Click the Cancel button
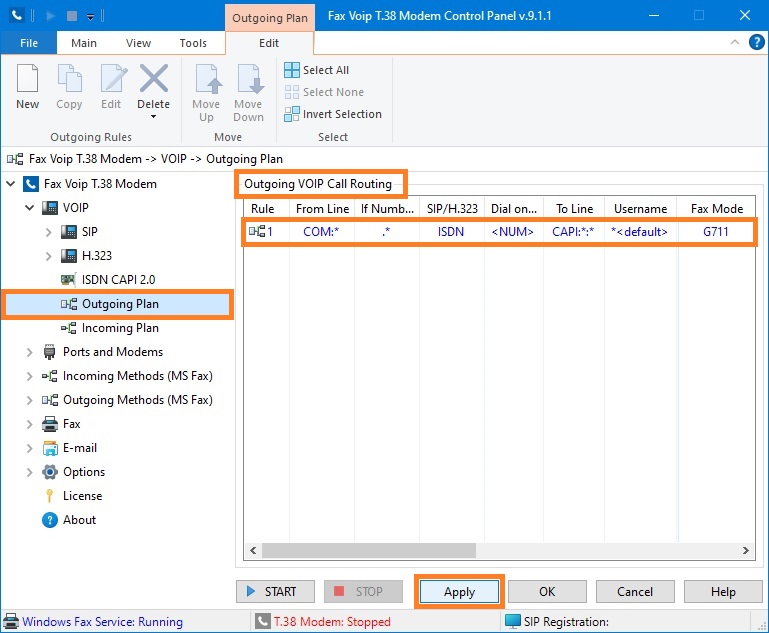This screenshot has height=633, width=769. point(635,592)
